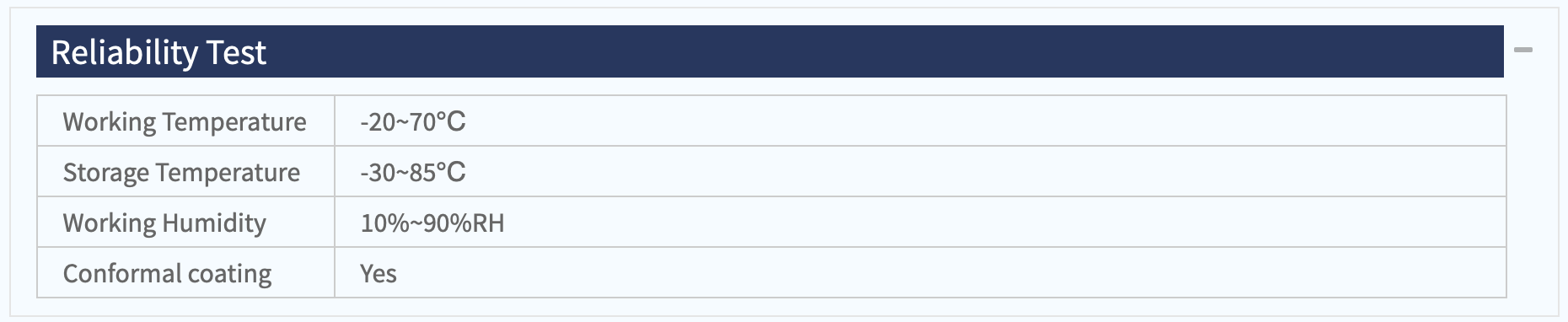Click the word Humidity in the table
The image size is (1568, 322).
pyautogui.click(x=214, y=223)
